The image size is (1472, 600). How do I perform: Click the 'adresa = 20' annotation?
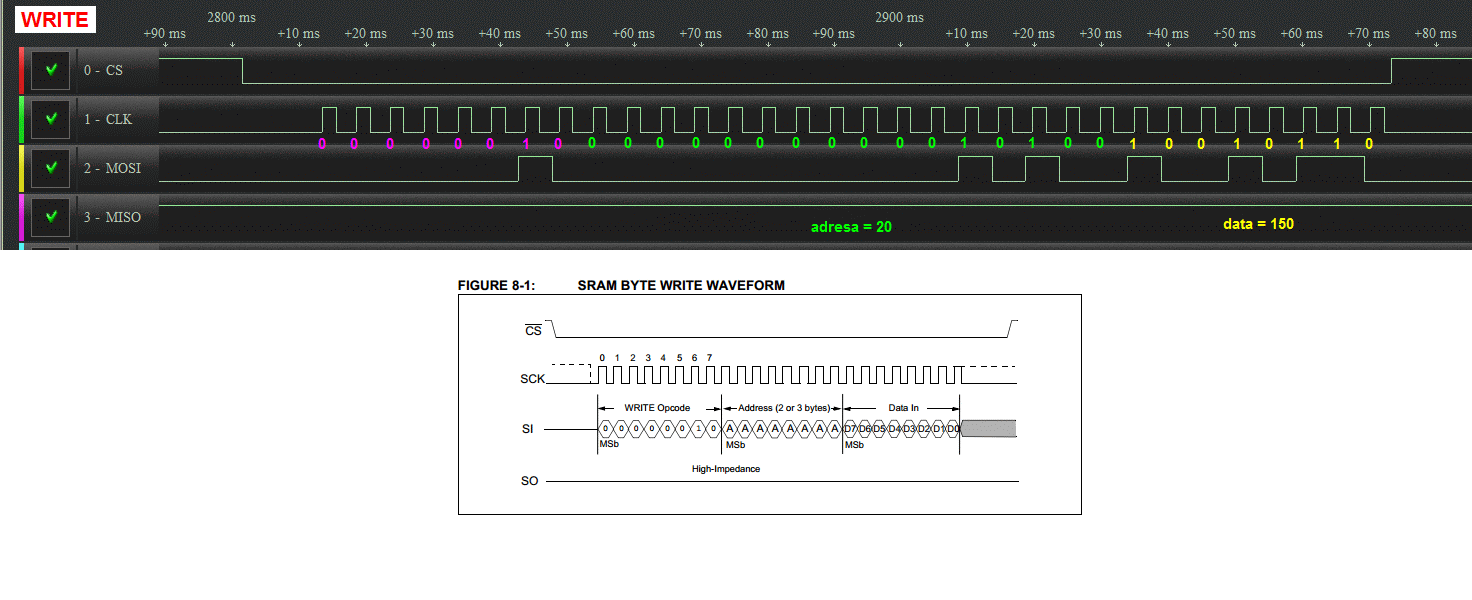[851, 227]
